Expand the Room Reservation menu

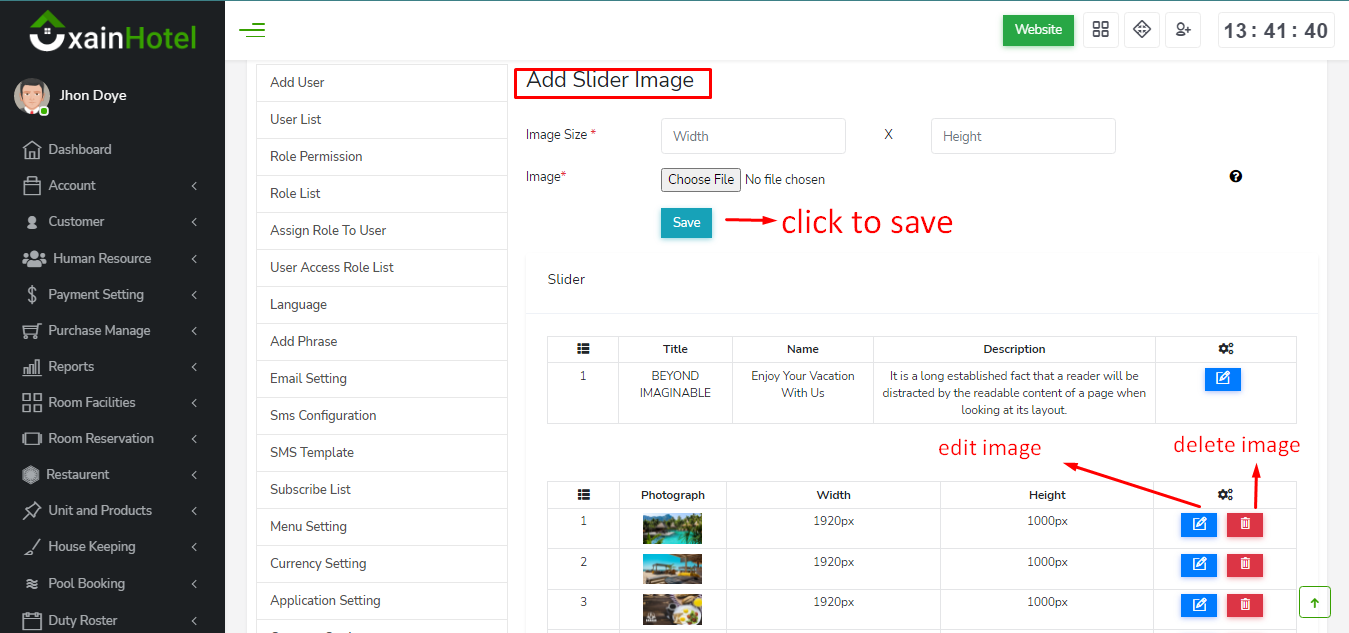[x=110, y=438]
